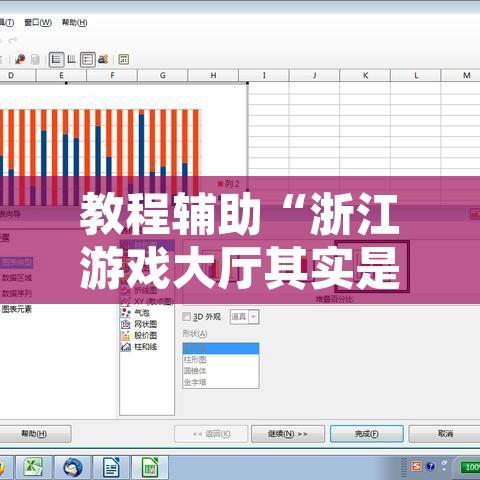This screenshot has width=480, height=480.
Task: Click column header G
Action: point(163,76)
